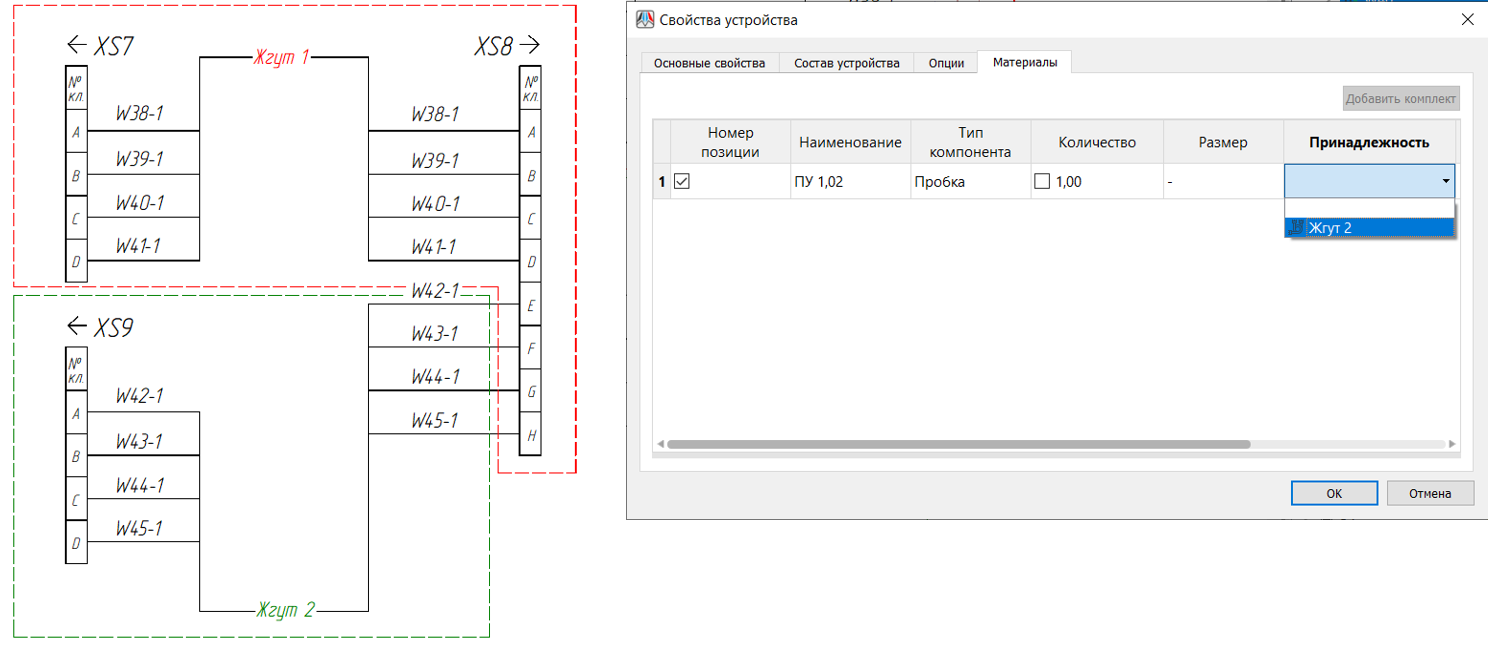Open the Принадлежность dropdown arrow
This screenshot has height=651, width=1488.
pos(1445,182)
